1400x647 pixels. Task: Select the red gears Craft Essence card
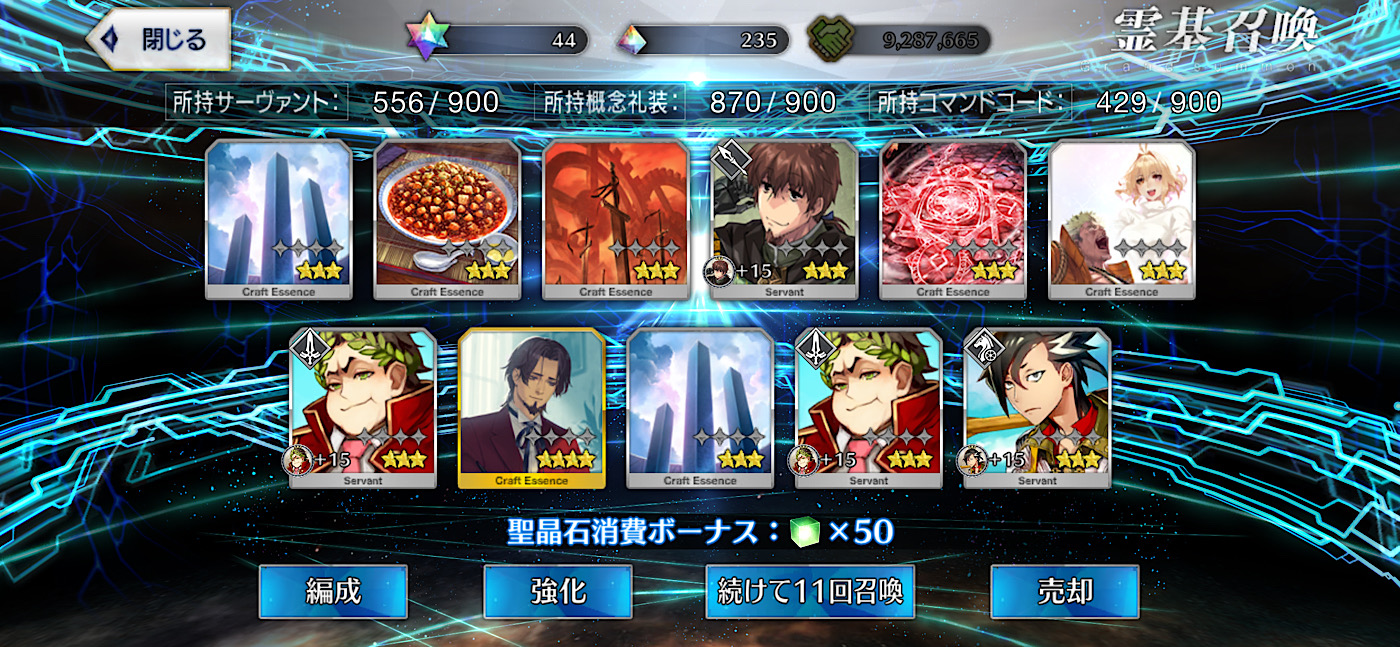click(x=616, y=220)
